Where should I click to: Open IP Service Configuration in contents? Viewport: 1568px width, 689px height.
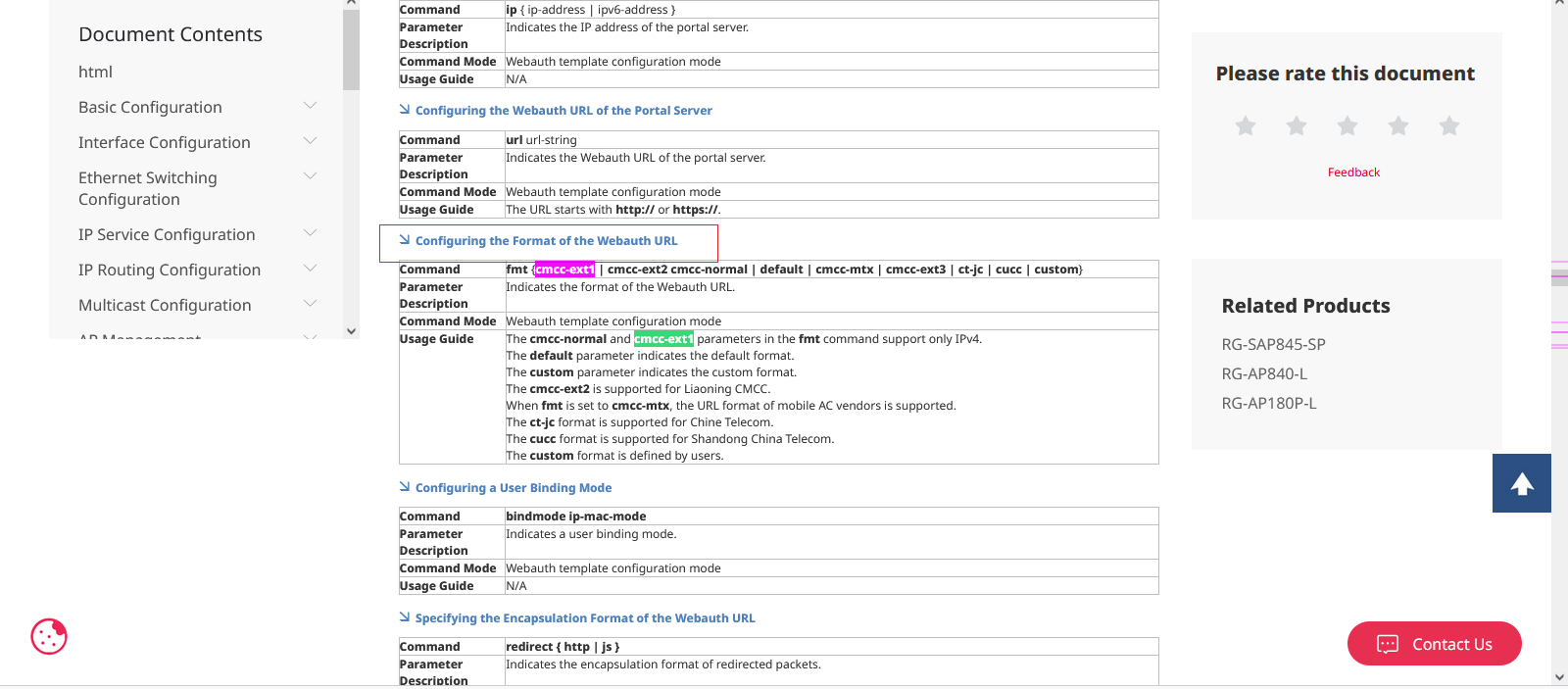tap(167, 234)
